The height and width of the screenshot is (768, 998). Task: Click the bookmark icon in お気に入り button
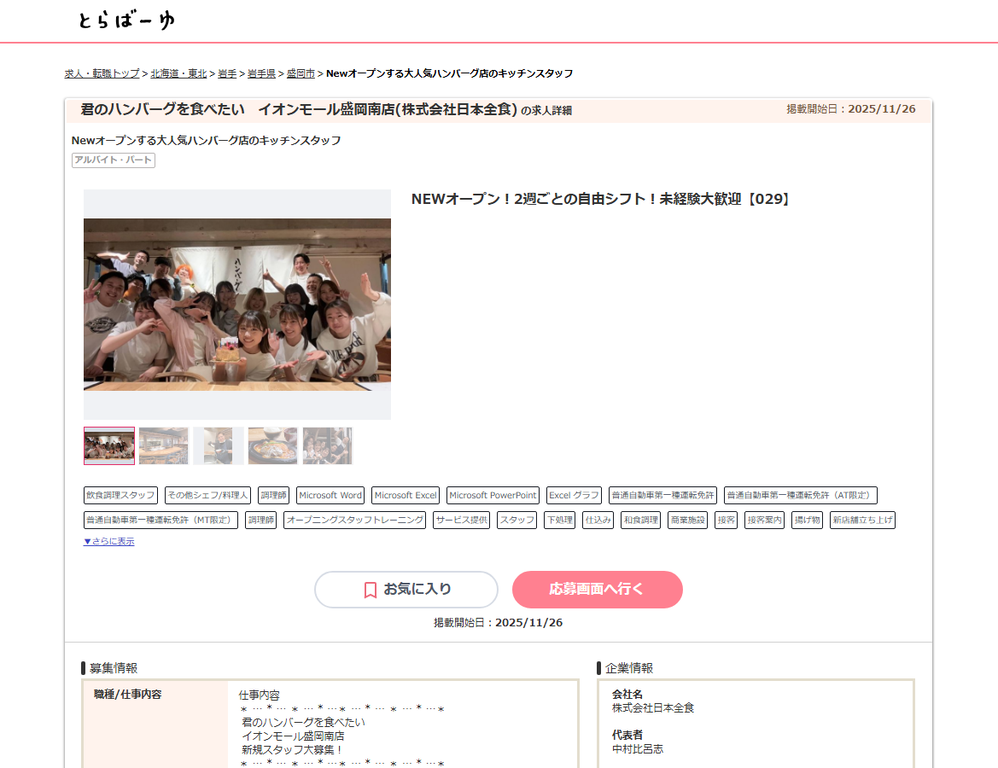pos(370,590)
